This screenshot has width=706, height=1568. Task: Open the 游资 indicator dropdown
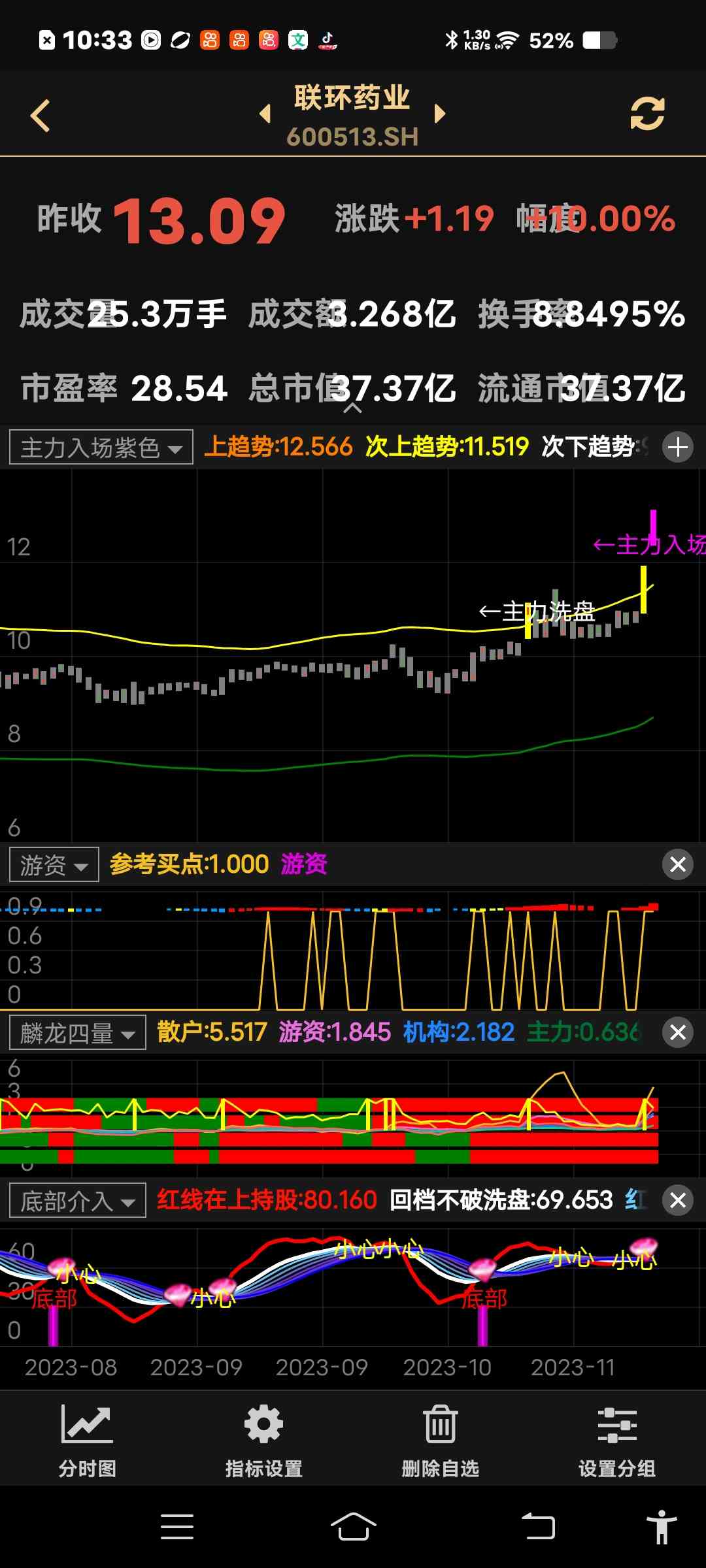tap(54, 865)
